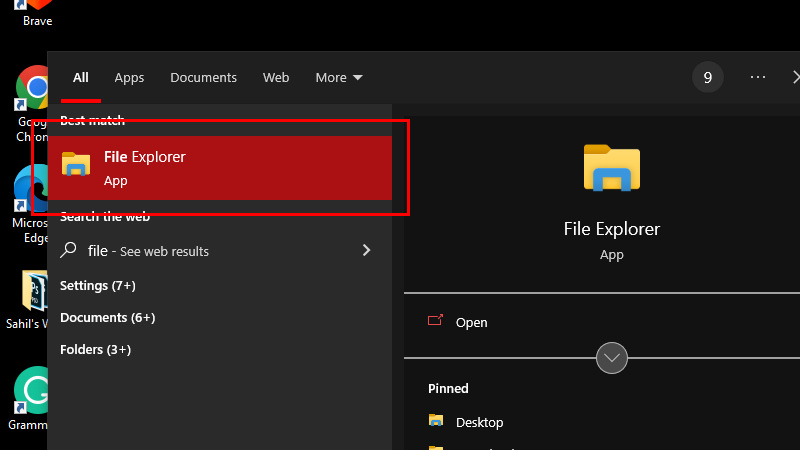
Task: Close the search panel with the X
Action: pyautogui.click(x=796, y=77)
